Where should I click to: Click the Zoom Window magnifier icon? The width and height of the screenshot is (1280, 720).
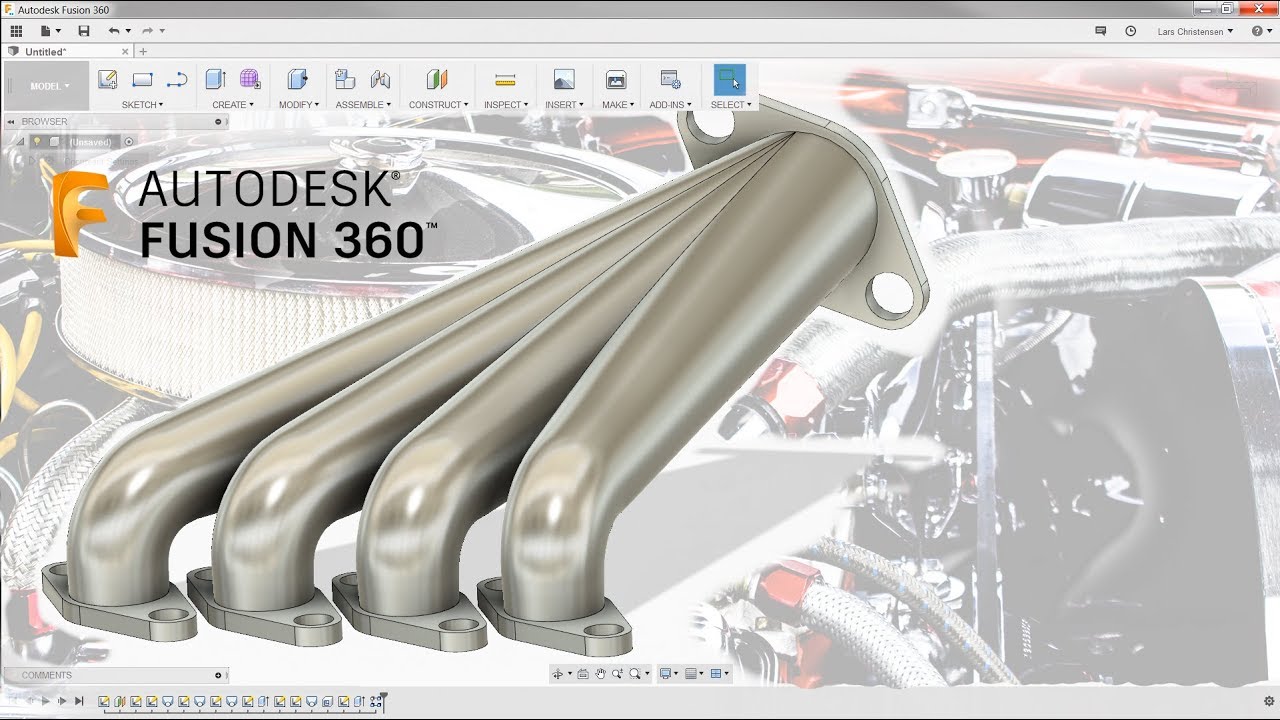point(635,674)
